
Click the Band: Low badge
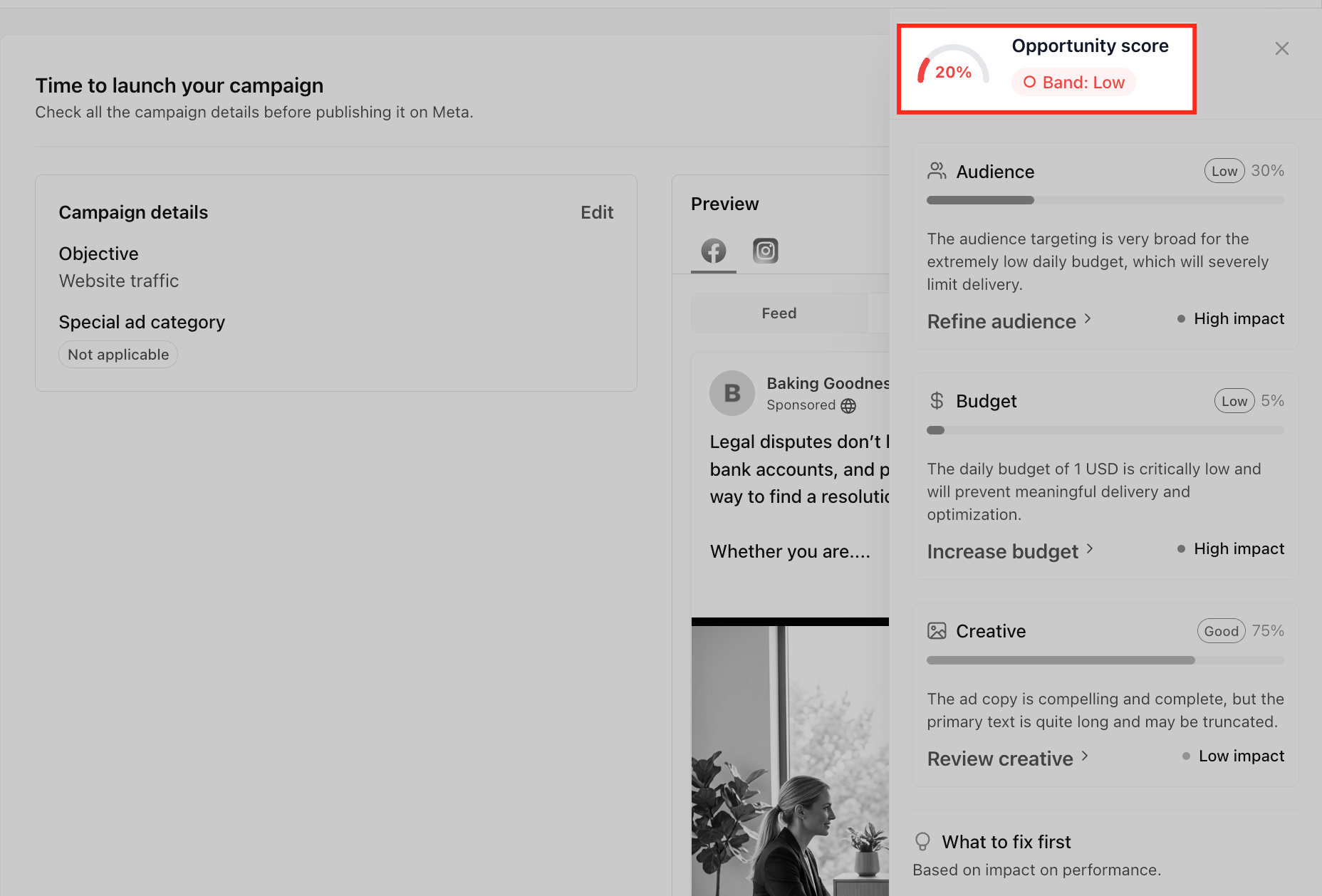tap(1073, 83)
